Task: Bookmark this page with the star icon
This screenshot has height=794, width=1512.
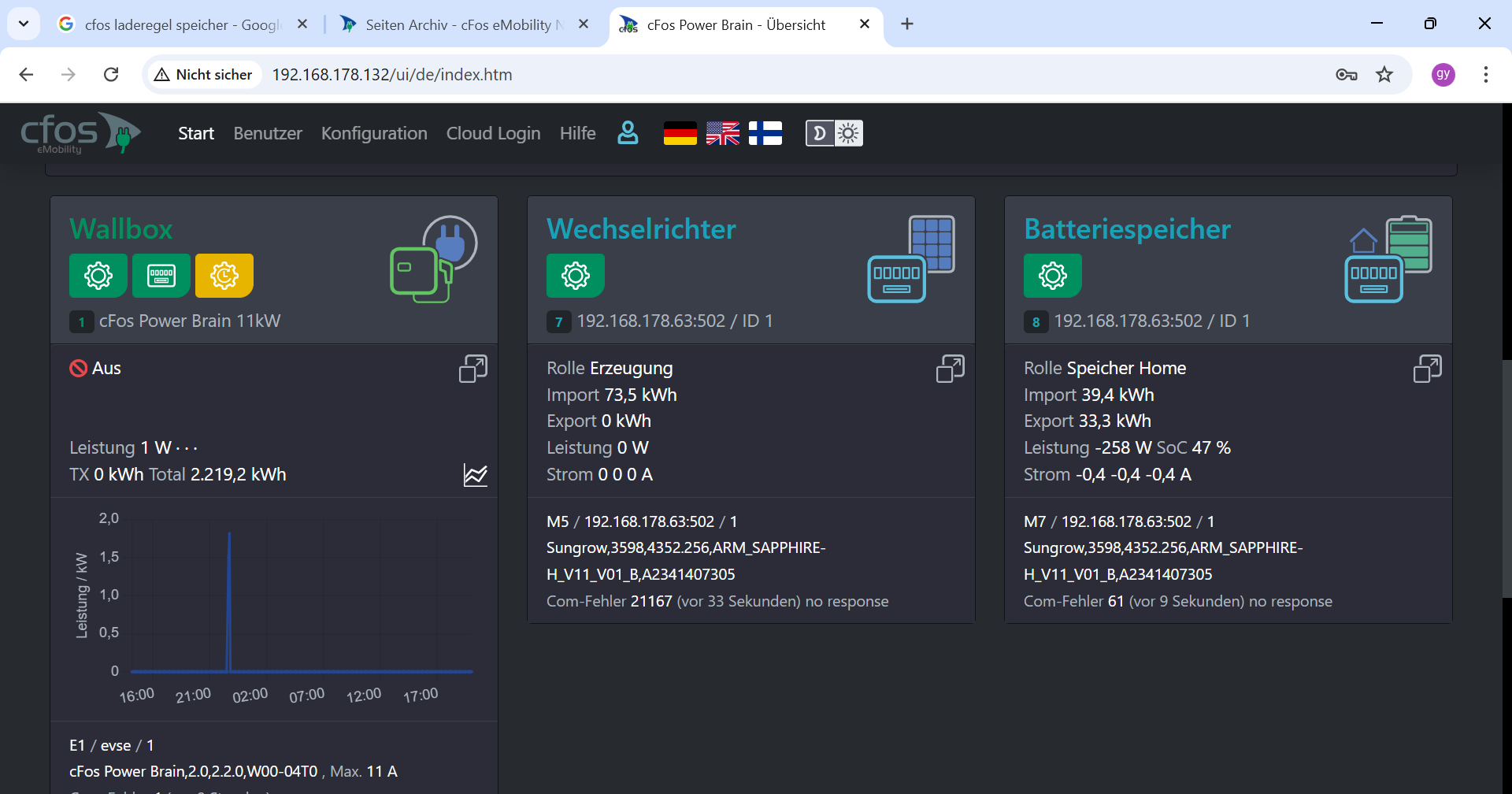Action: coord(1384,75)
